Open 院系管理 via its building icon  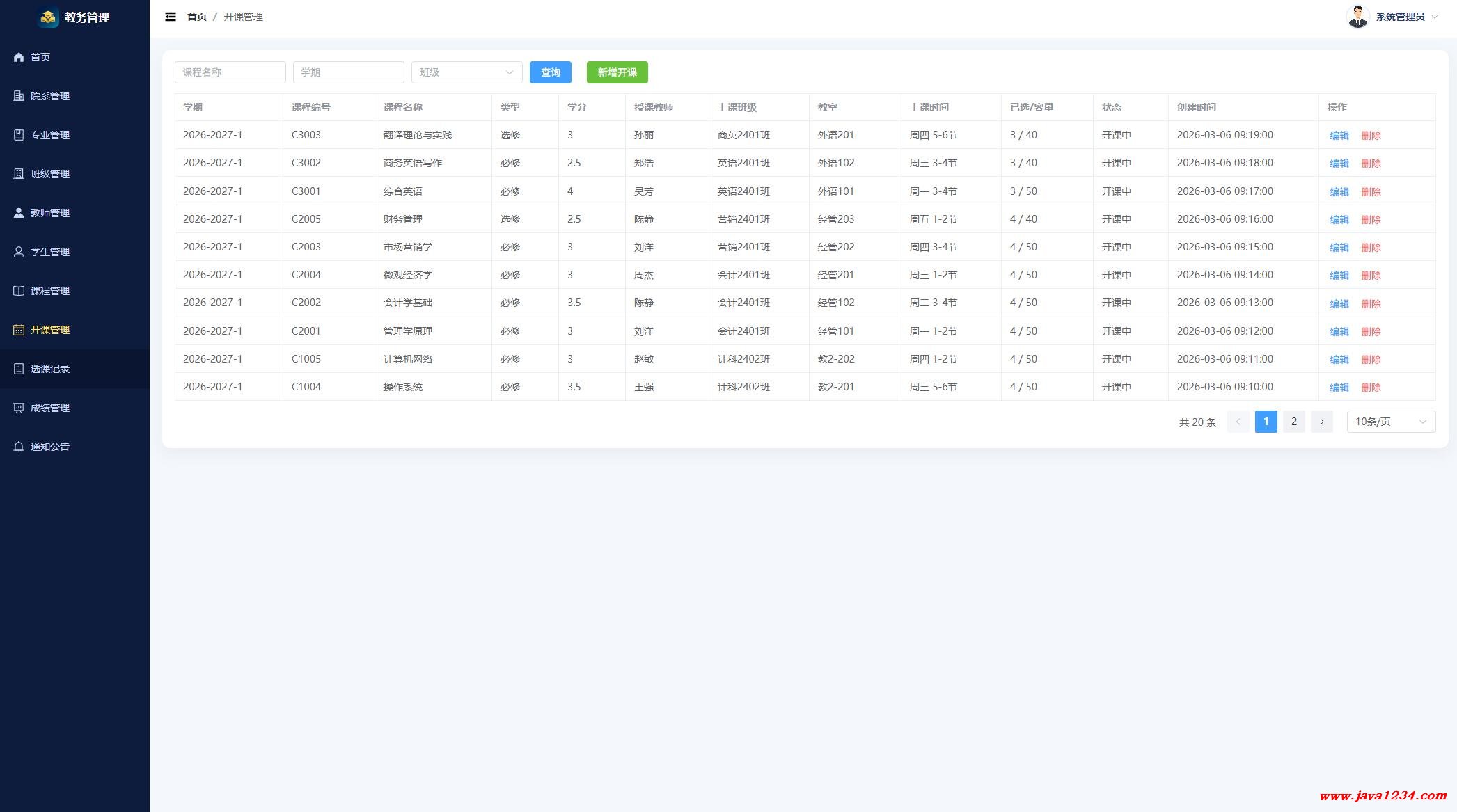(x=19, y=96)
